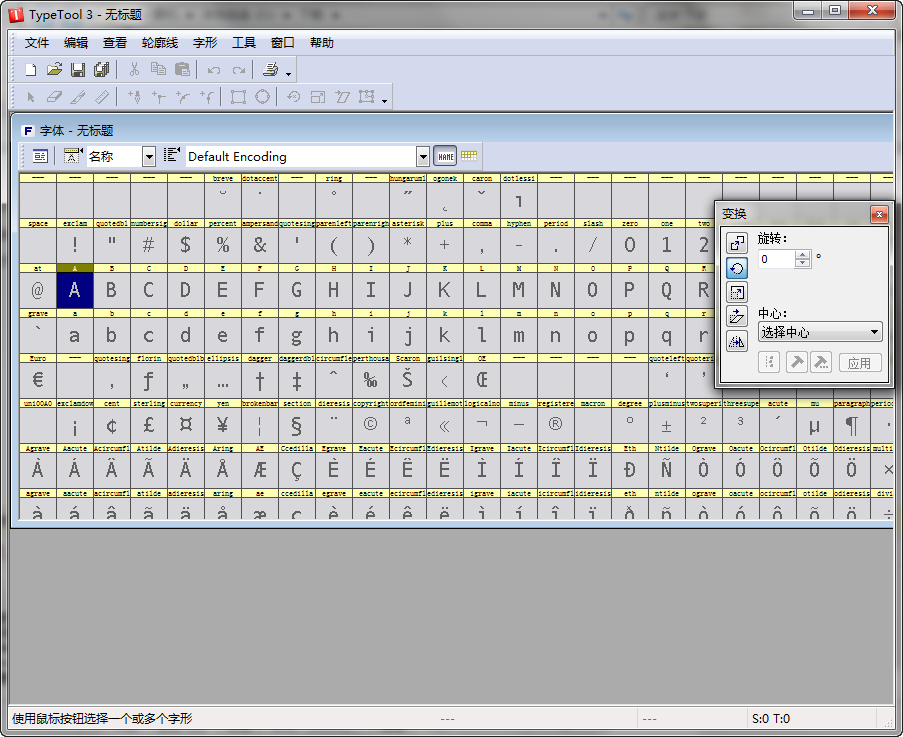
Task: Toggle the NAME display mode button
Action: click(x=445, y=156)
